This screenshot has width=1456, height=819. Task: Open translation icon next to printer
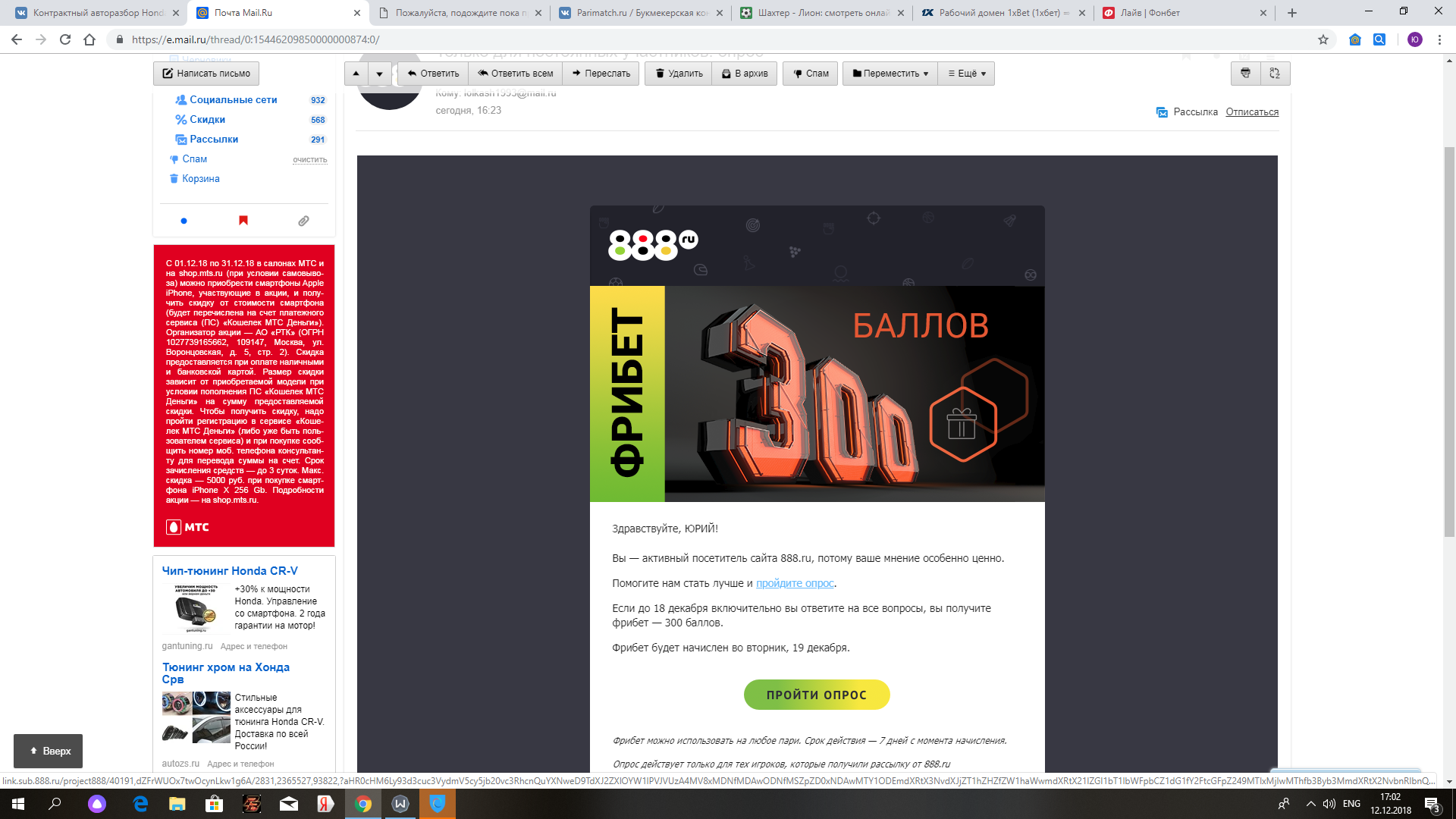pyautogui.click(x=1276, y=74)
